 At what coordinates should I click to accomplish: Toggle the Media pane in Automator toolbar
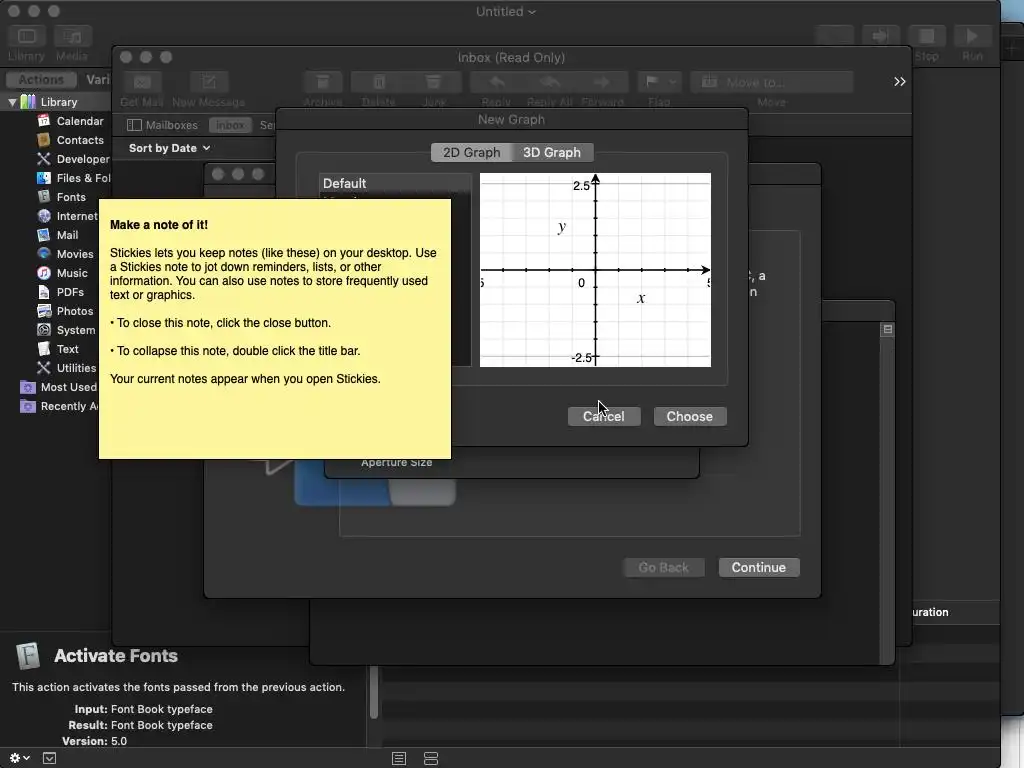72,36
